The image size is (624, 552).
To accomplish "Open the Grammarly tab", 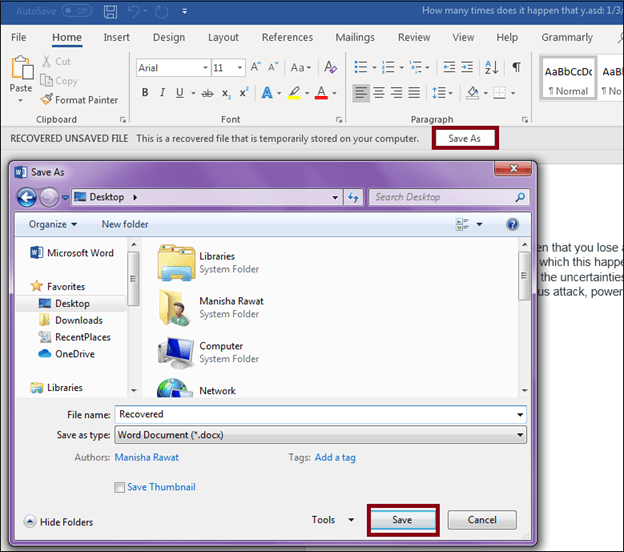I will click(x=567, y=37).
